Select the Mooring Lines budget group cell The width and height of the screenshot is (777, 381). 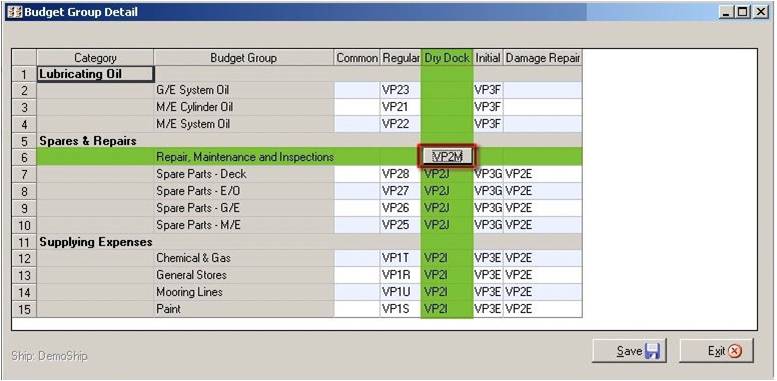[243, 292]
